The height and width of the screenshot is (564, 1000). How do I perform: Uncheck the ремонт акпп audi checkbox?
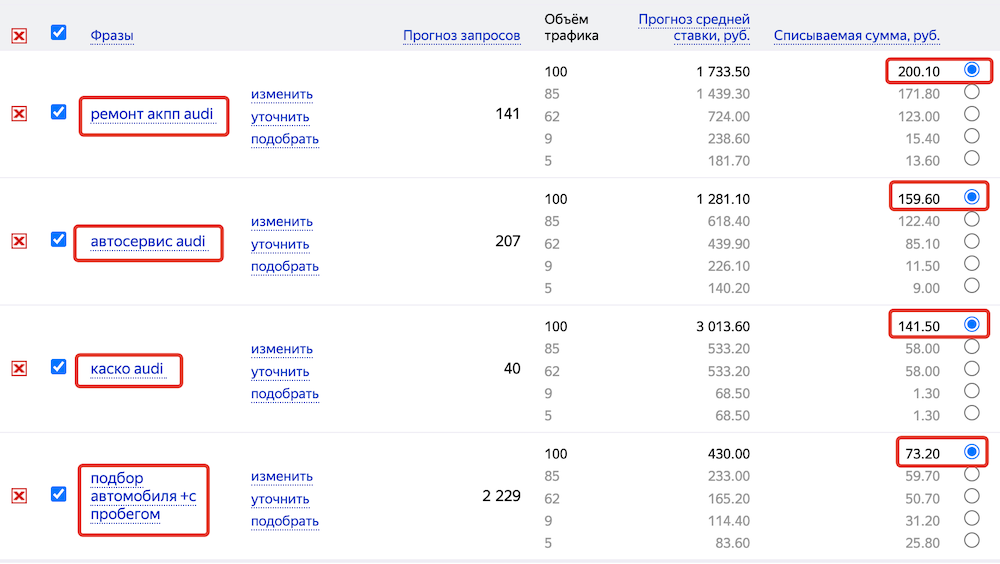[x=59, y=112]
